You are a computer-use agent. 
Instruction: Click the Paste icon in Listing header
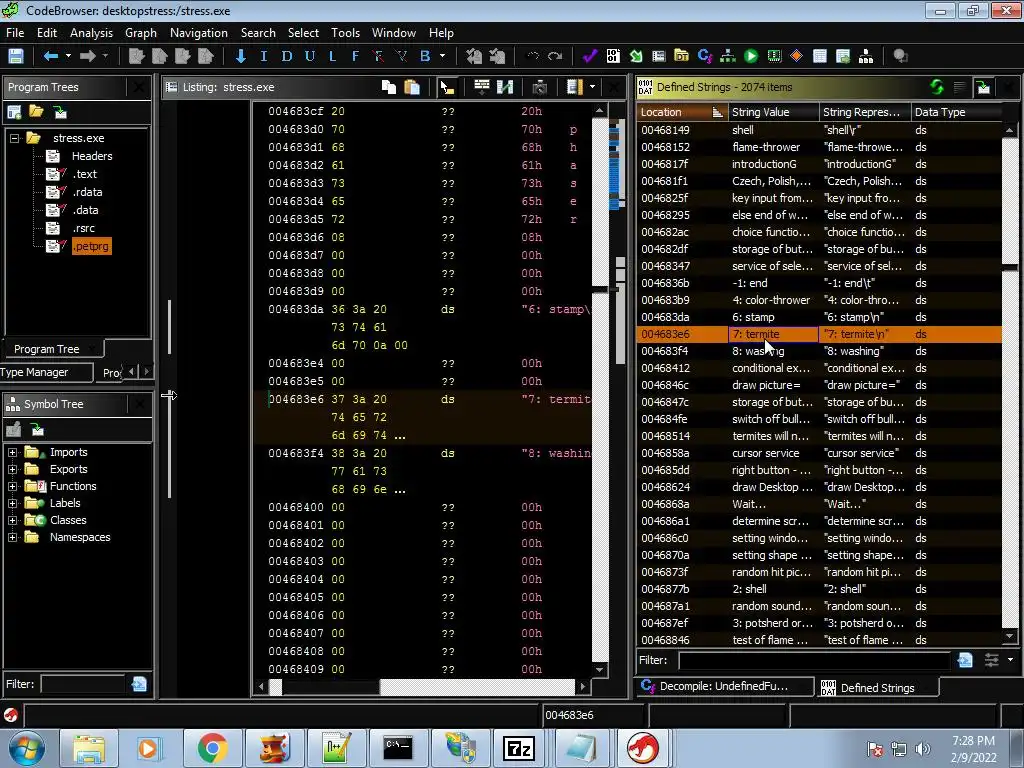pos(412,87)
